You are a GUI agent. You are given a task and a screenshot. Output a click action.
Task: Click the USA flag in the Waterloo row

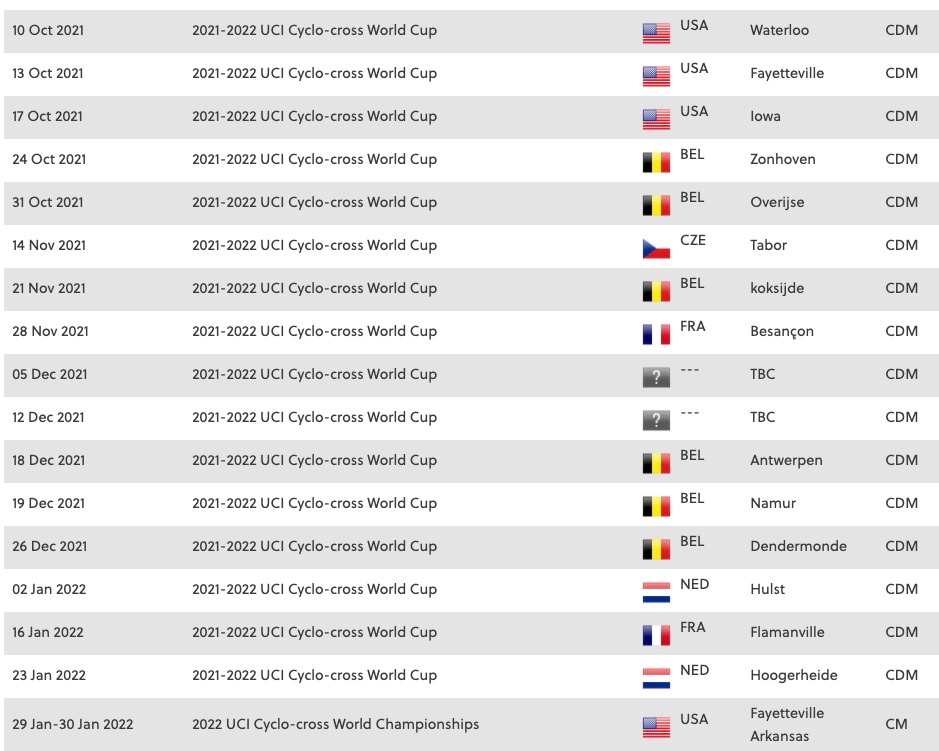click(656, 33)
